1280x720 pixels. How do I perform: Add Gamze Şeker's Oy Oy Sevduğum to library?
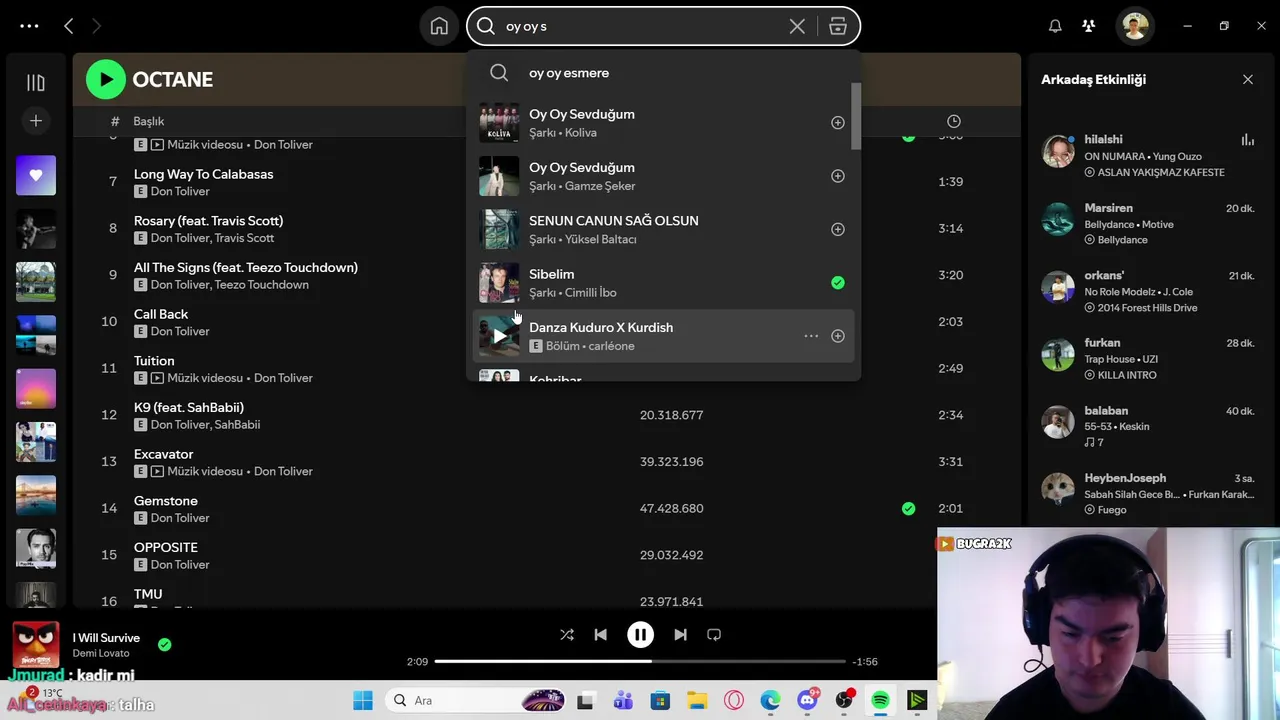pos(838,176)
